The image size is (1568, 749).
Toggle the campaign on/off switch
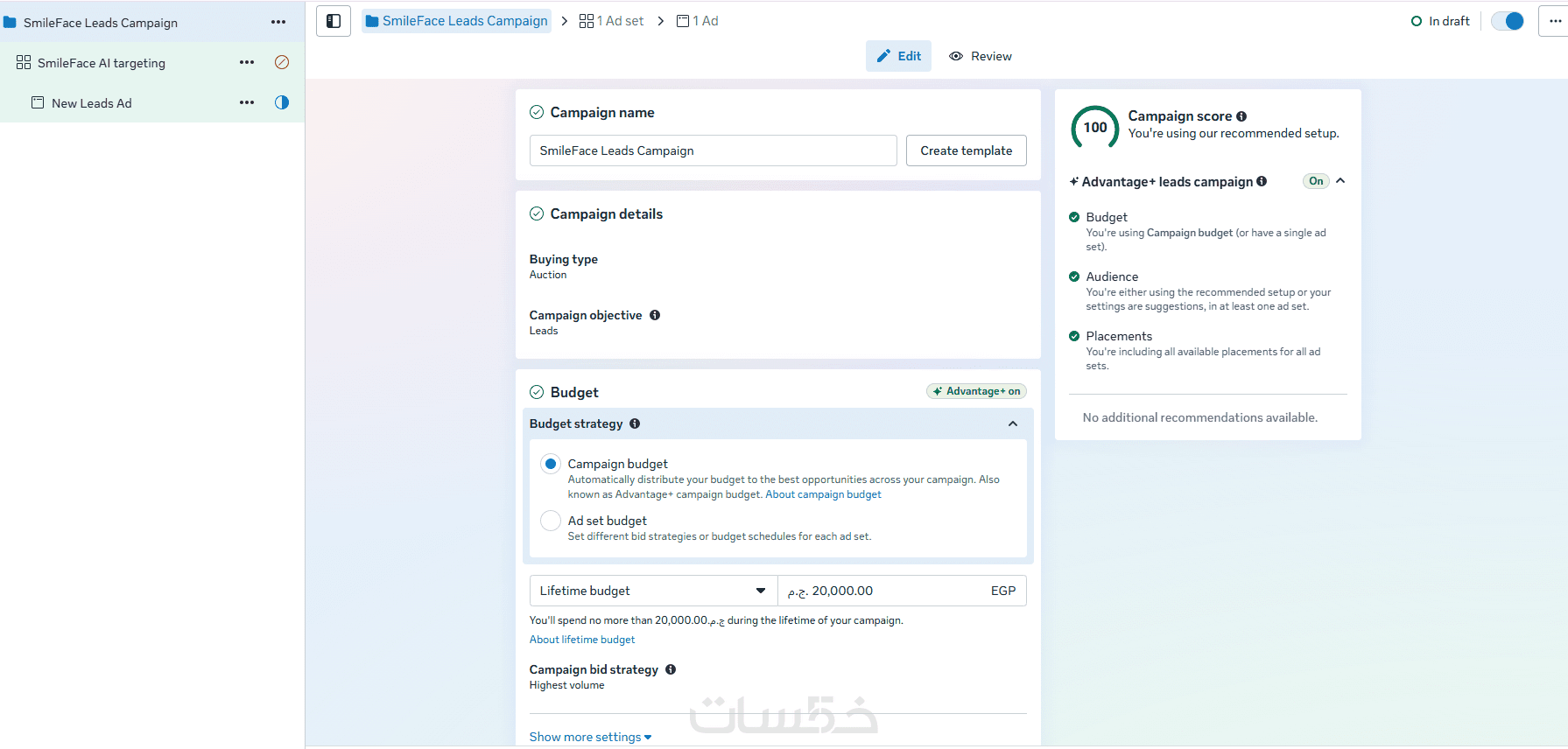(x=1508, y=21)
